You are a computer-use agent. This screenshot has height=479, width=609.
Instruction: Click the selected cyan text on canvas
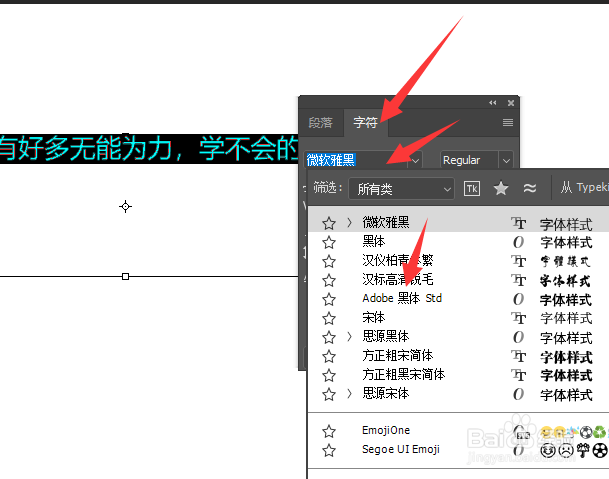[149, 149]
